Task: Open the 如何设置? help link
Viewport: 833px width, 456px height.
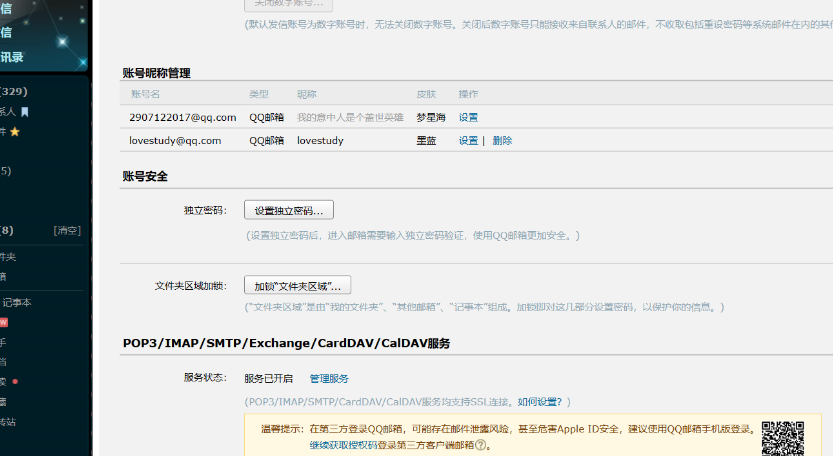Action: point(540,402)
